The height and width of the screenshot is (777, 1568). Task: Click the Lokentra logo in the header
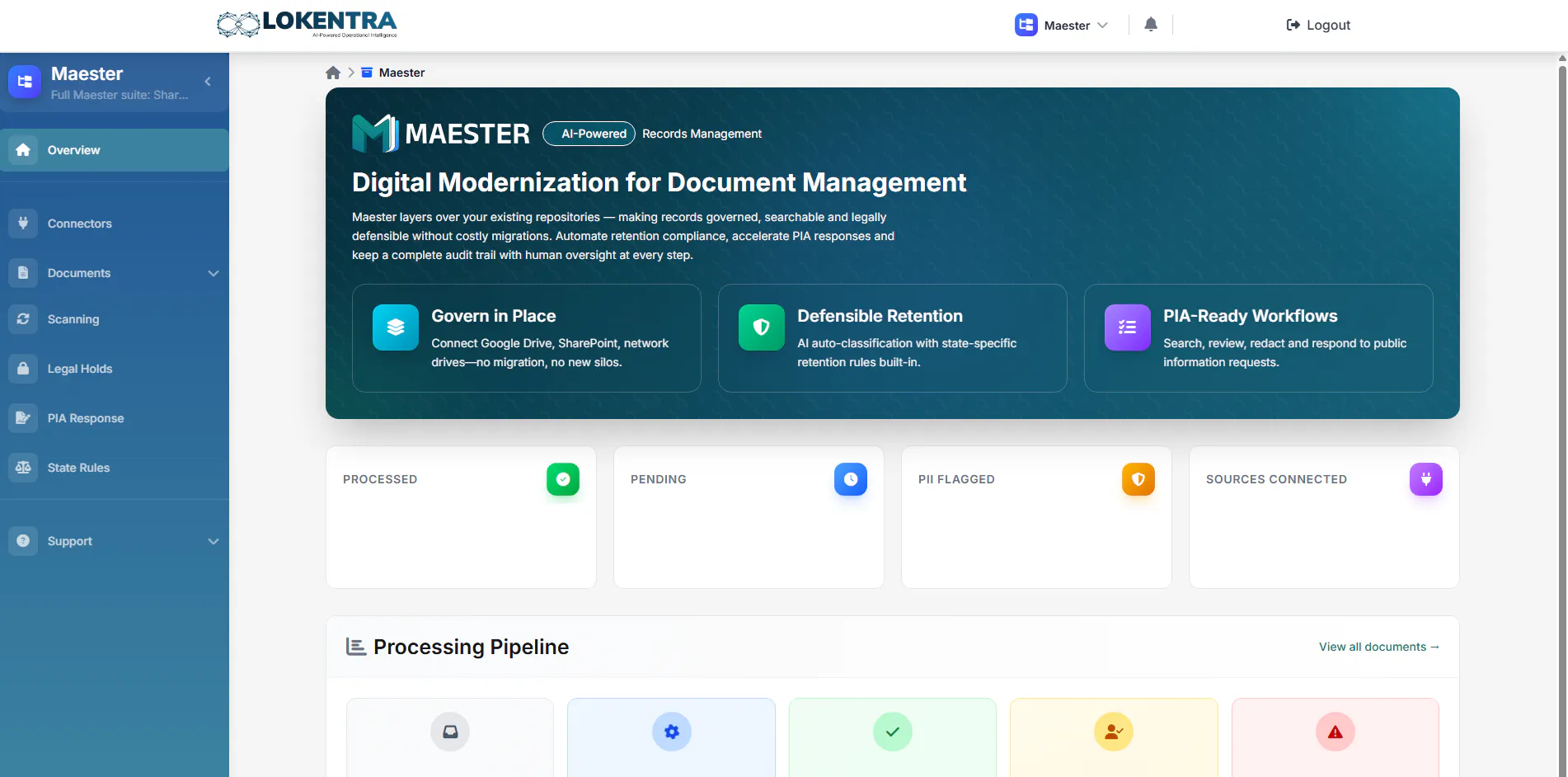(x=307, y=24)
